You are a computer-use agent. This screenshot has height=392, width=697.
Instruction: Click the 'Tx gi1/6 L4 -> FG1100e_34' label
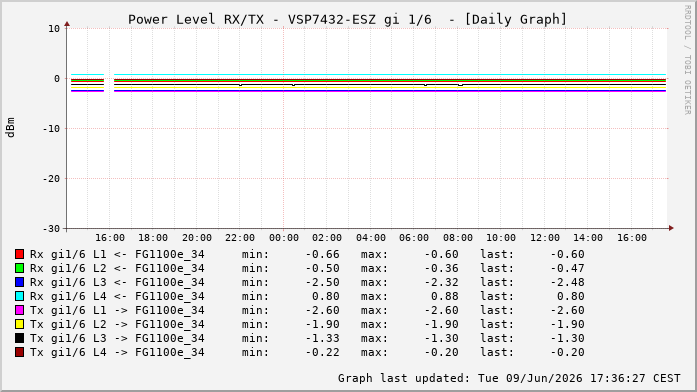point(117,352)
